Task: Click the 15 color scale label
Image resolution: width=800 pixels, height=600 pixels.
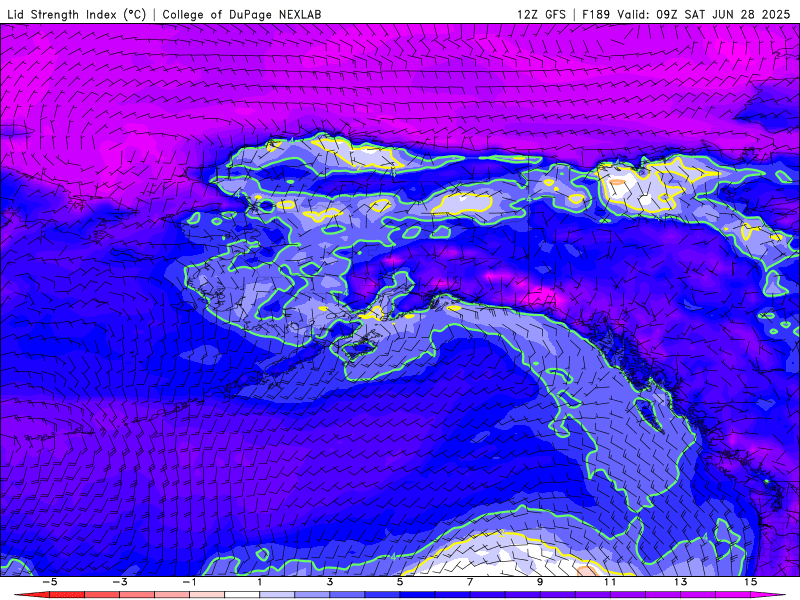Action: pos(750,582)
